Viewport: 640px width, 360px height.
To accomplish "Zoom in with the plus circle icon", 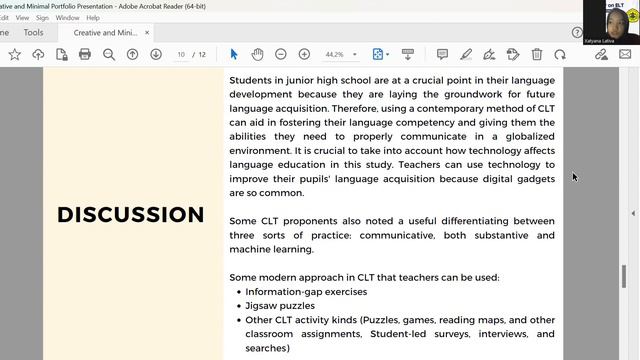I will [304, 54].
